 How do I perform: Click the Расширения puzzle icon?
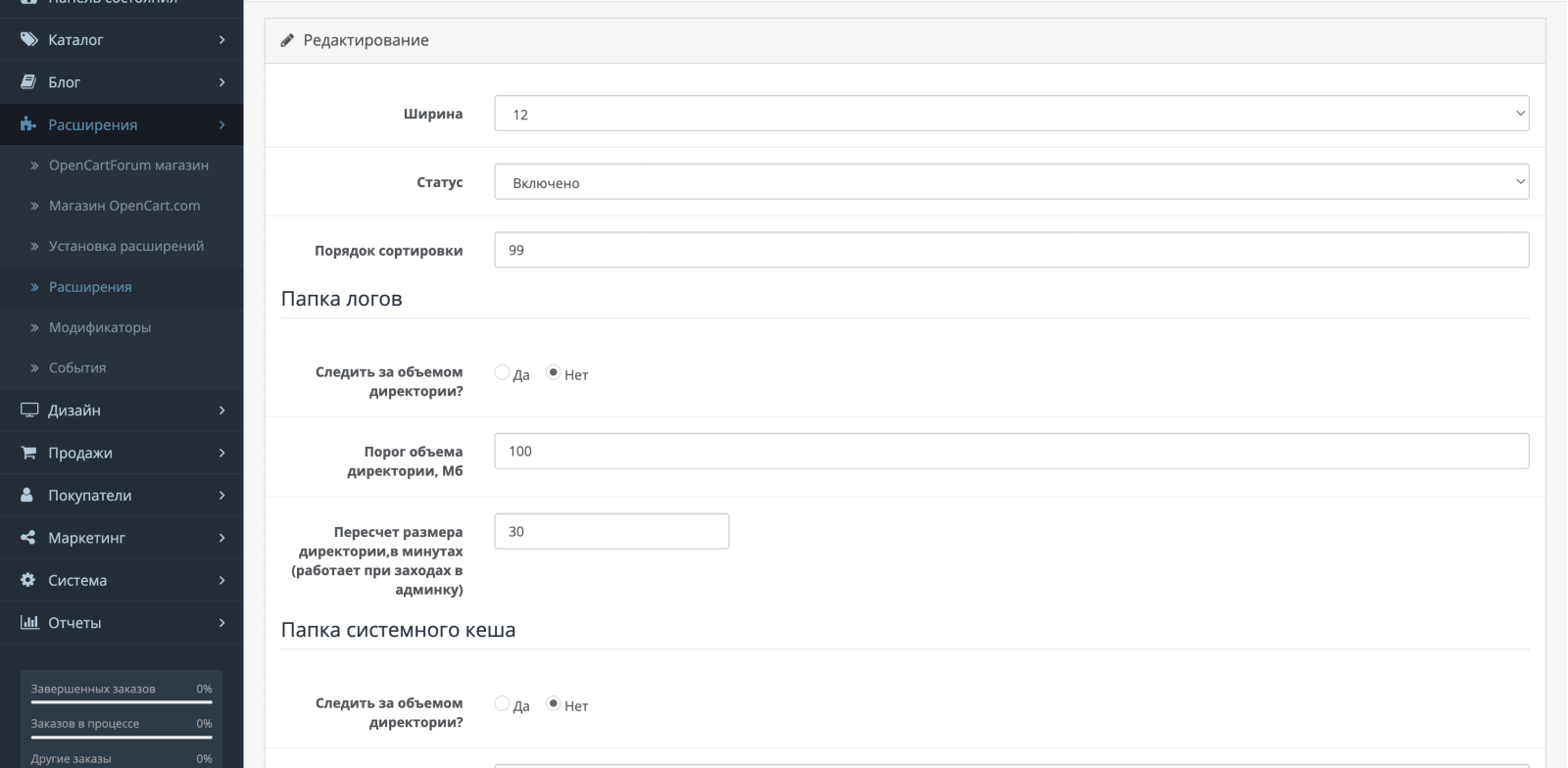(28, 124)
